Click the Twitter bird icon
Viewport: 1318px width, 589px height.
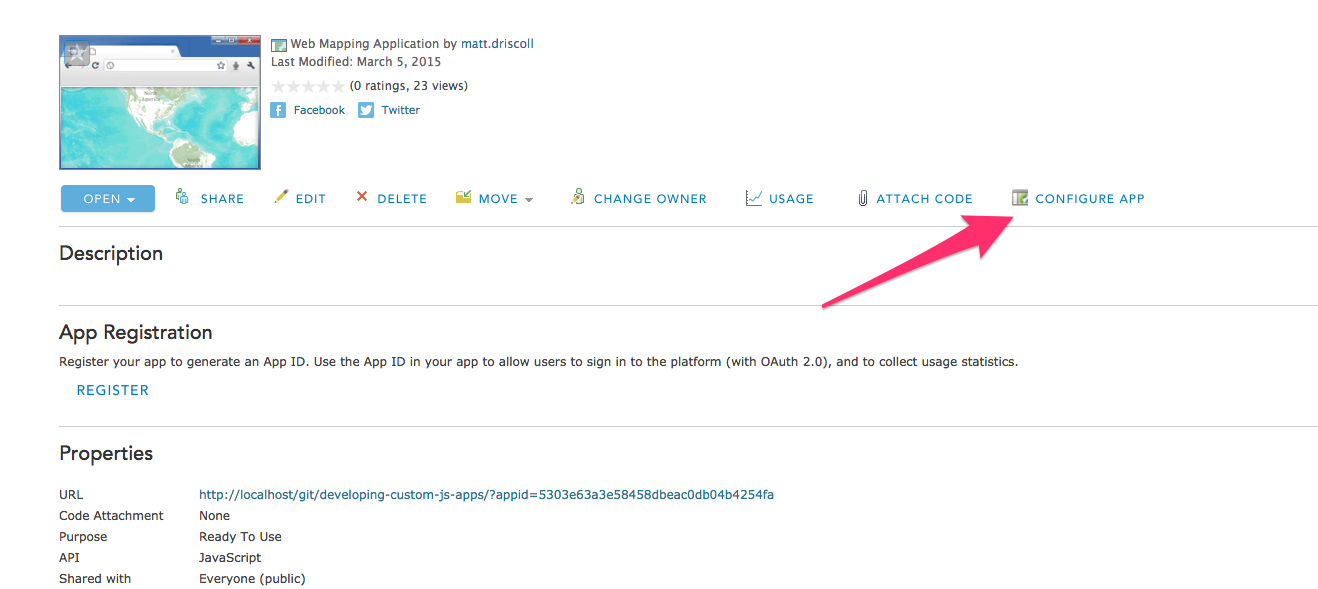[366, 110]
